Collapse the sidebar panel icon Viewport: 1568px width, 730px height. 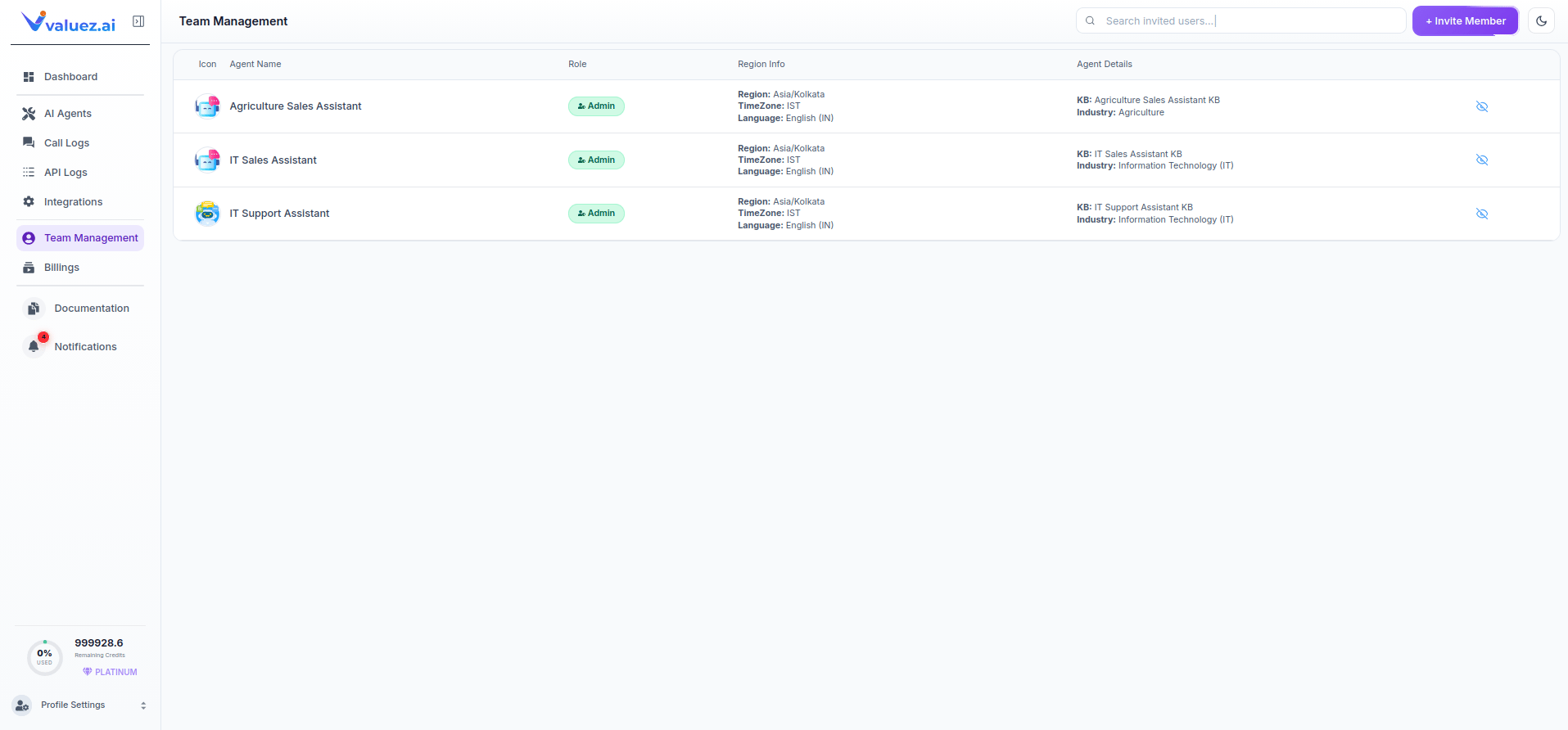[138, 21]
